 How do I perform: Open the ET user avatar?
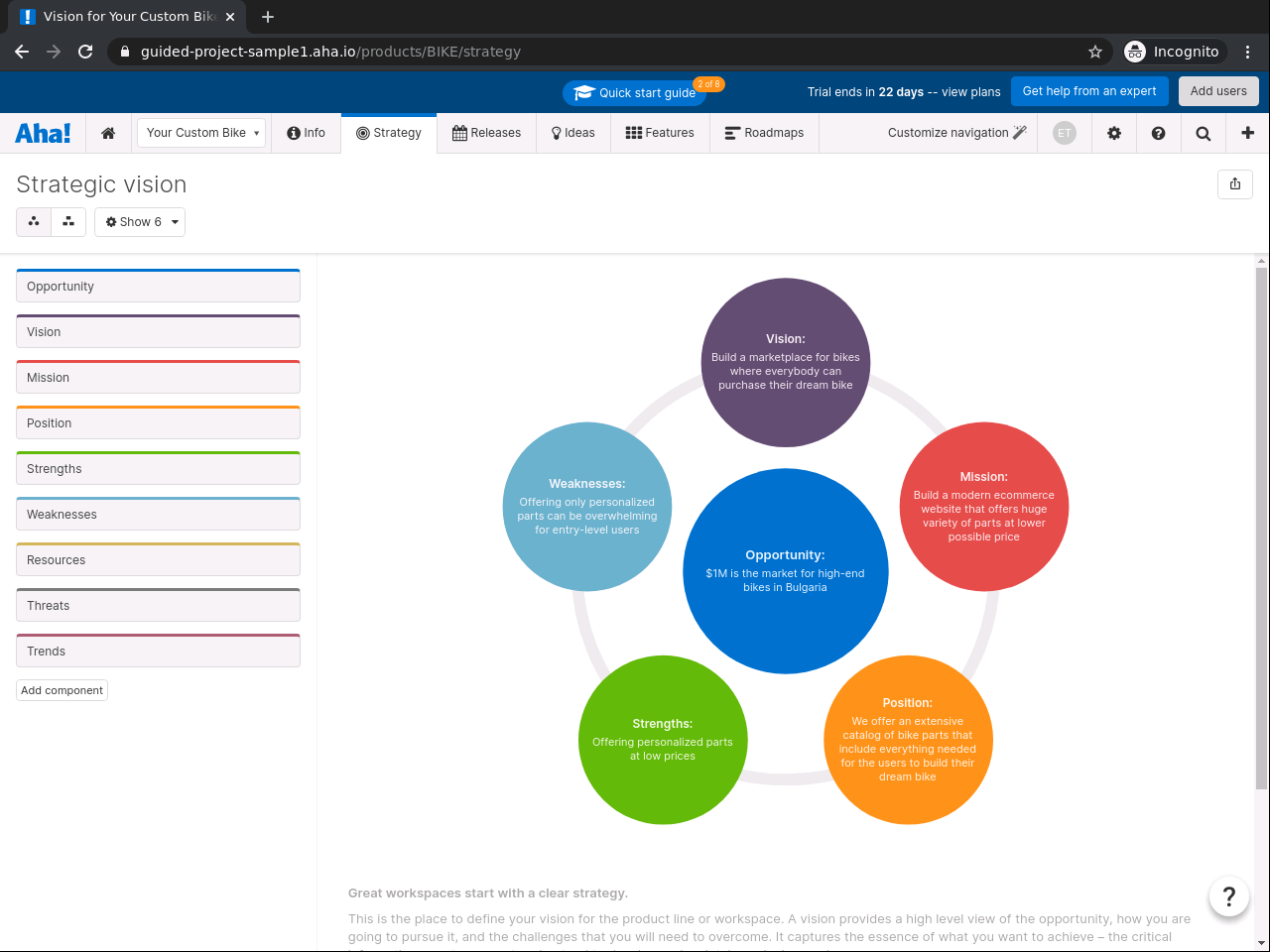[x=1065, y=133]
